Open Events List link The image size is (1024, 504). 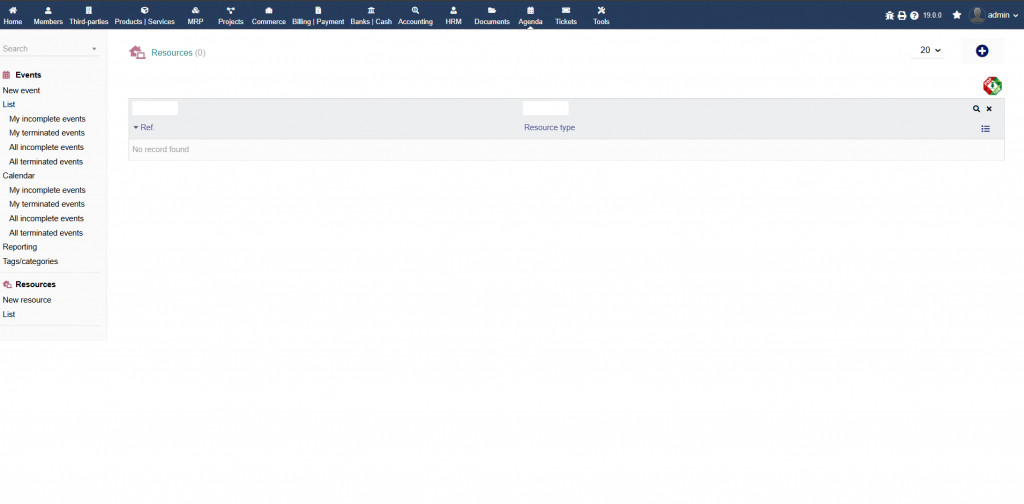click(8, 104)
